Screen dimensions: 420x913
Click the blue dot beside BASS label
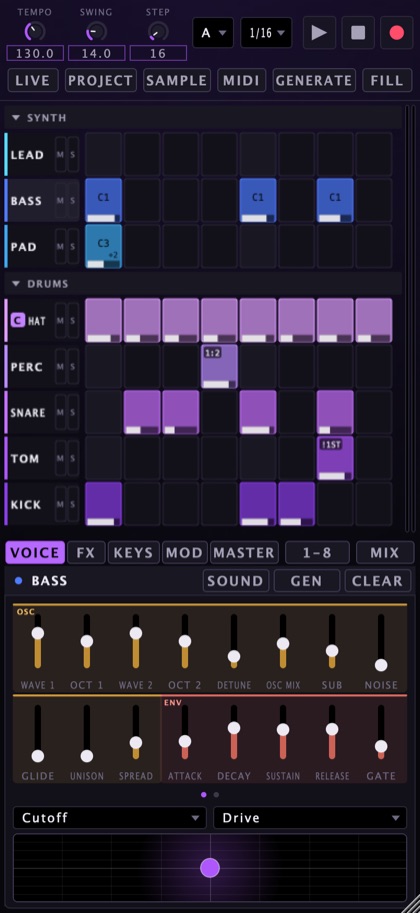[19, 581]
